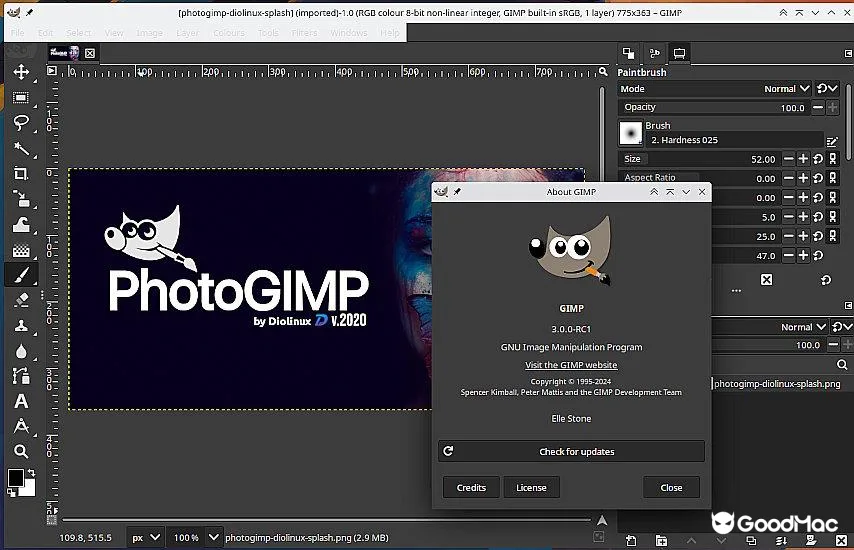Viewport: 854px width, 550px height.
Task: Open the Tool Options tab
Action: [x=628, y=53]
